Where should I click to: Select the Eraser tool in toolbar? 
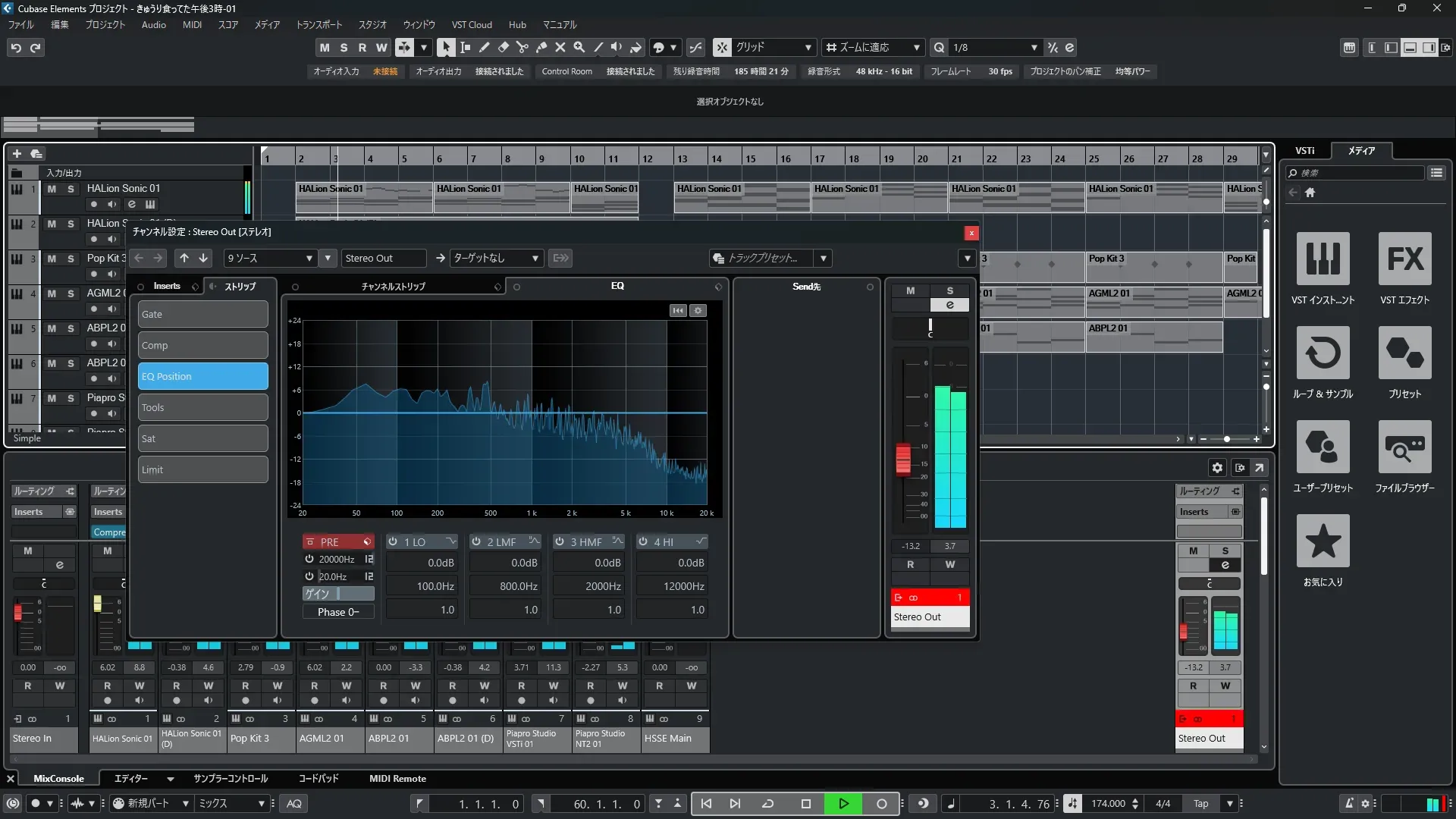(503, 47)
